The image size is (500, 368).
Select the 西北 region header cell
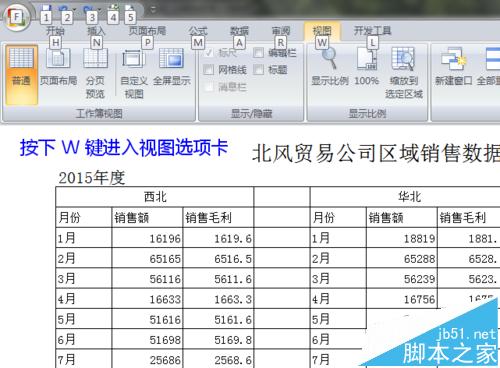click(x=155, y=197)
